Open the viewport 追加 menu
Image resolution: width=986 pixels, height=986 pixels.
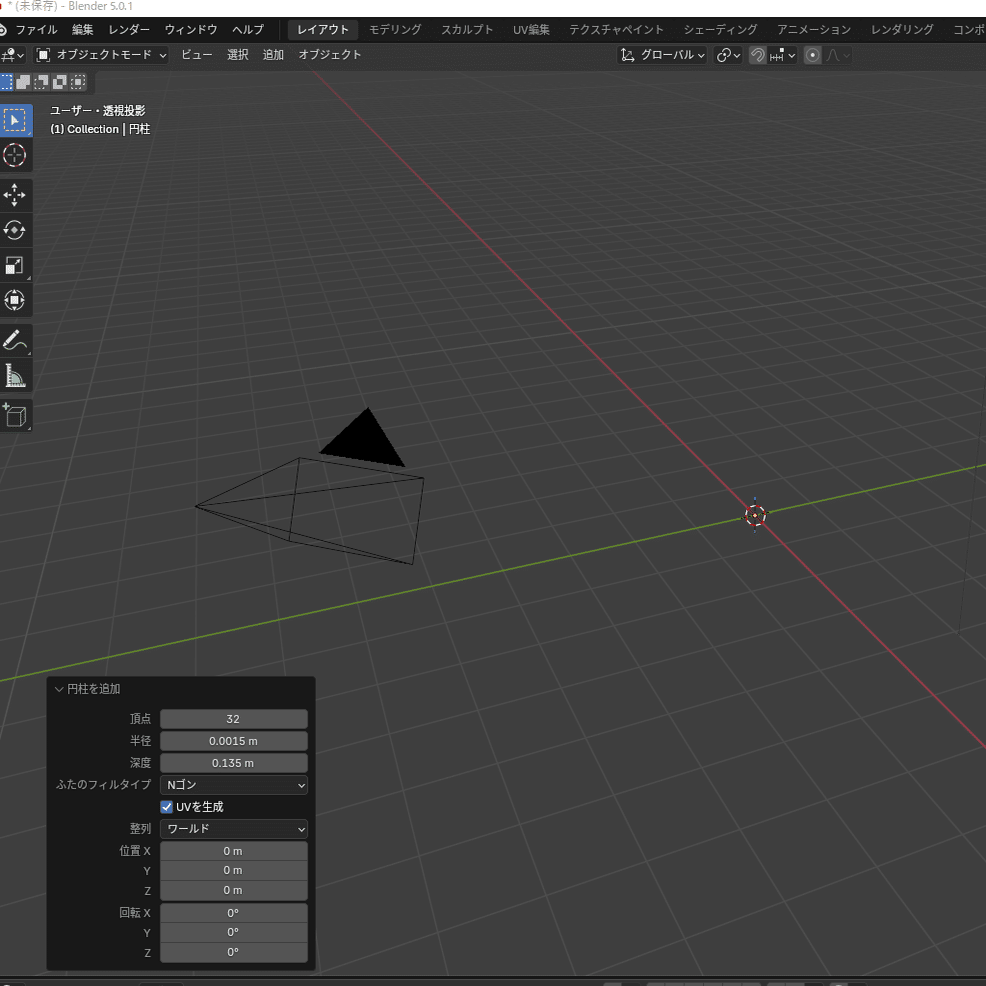click(x=273, y=55)
